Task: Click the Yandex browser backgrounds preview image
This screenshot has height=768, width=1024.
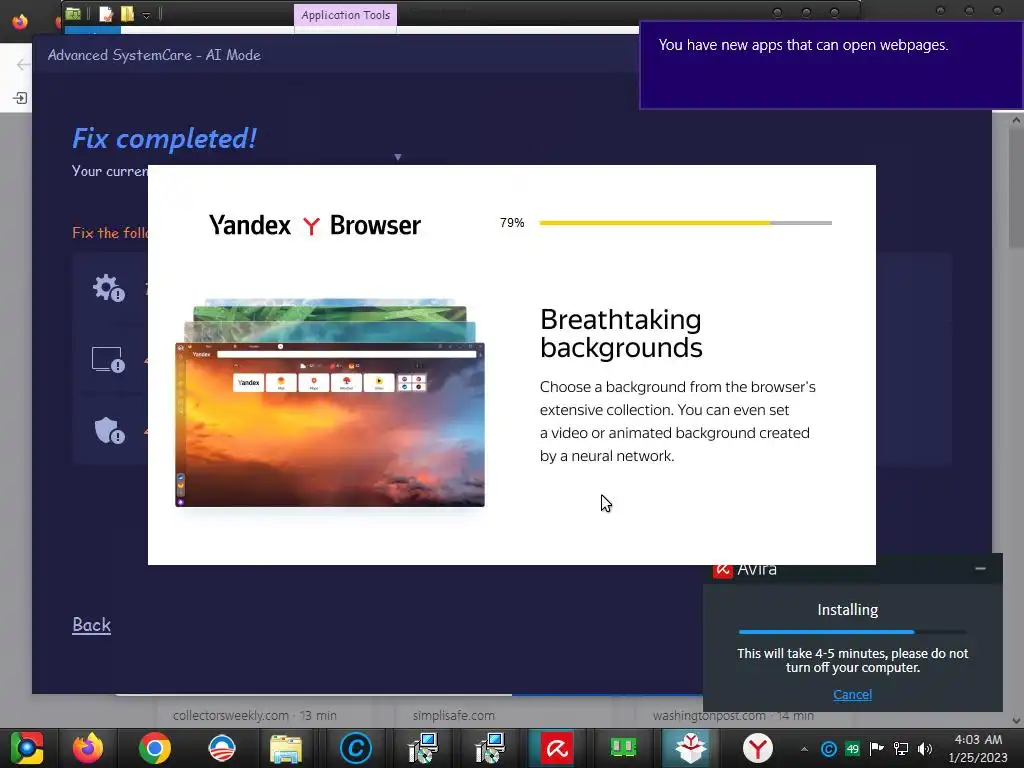Action: point(330,403)
